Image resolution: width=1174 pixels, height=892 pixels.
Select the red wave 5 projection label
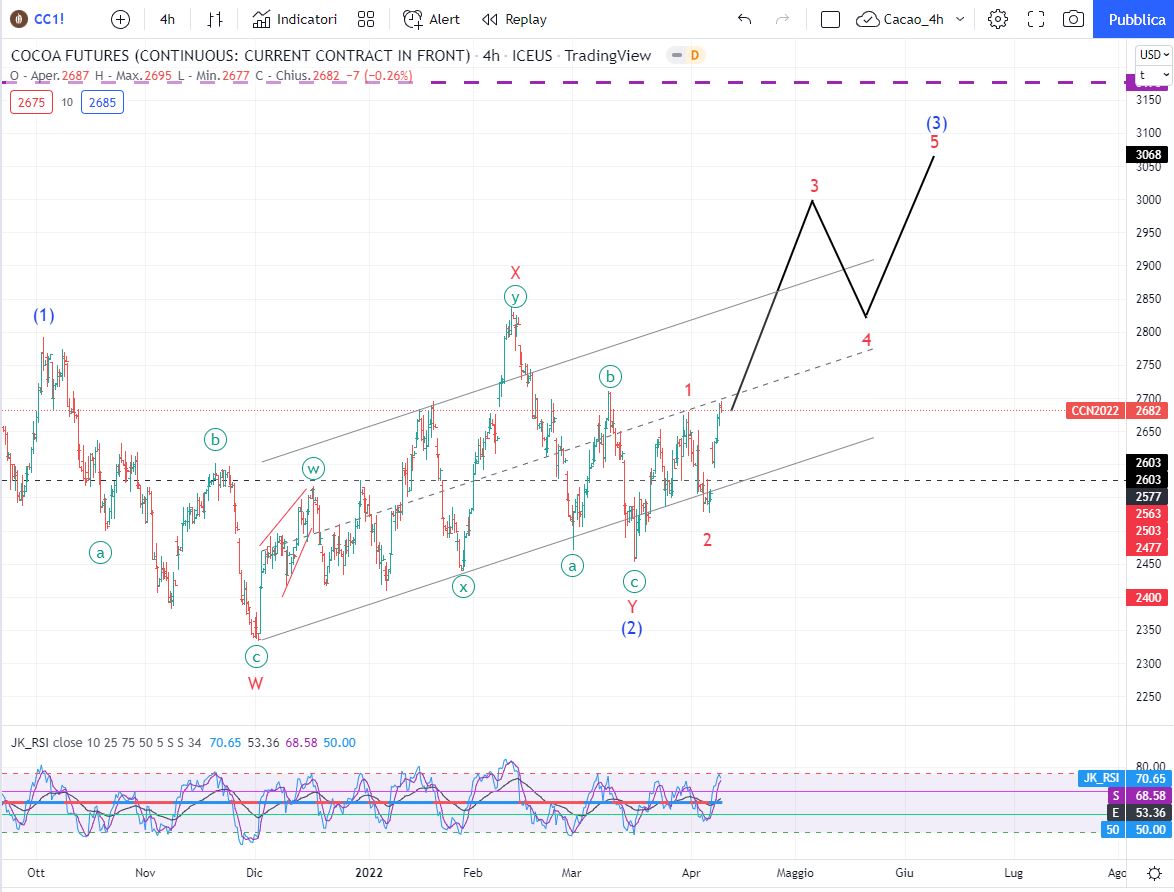(934, 142)
